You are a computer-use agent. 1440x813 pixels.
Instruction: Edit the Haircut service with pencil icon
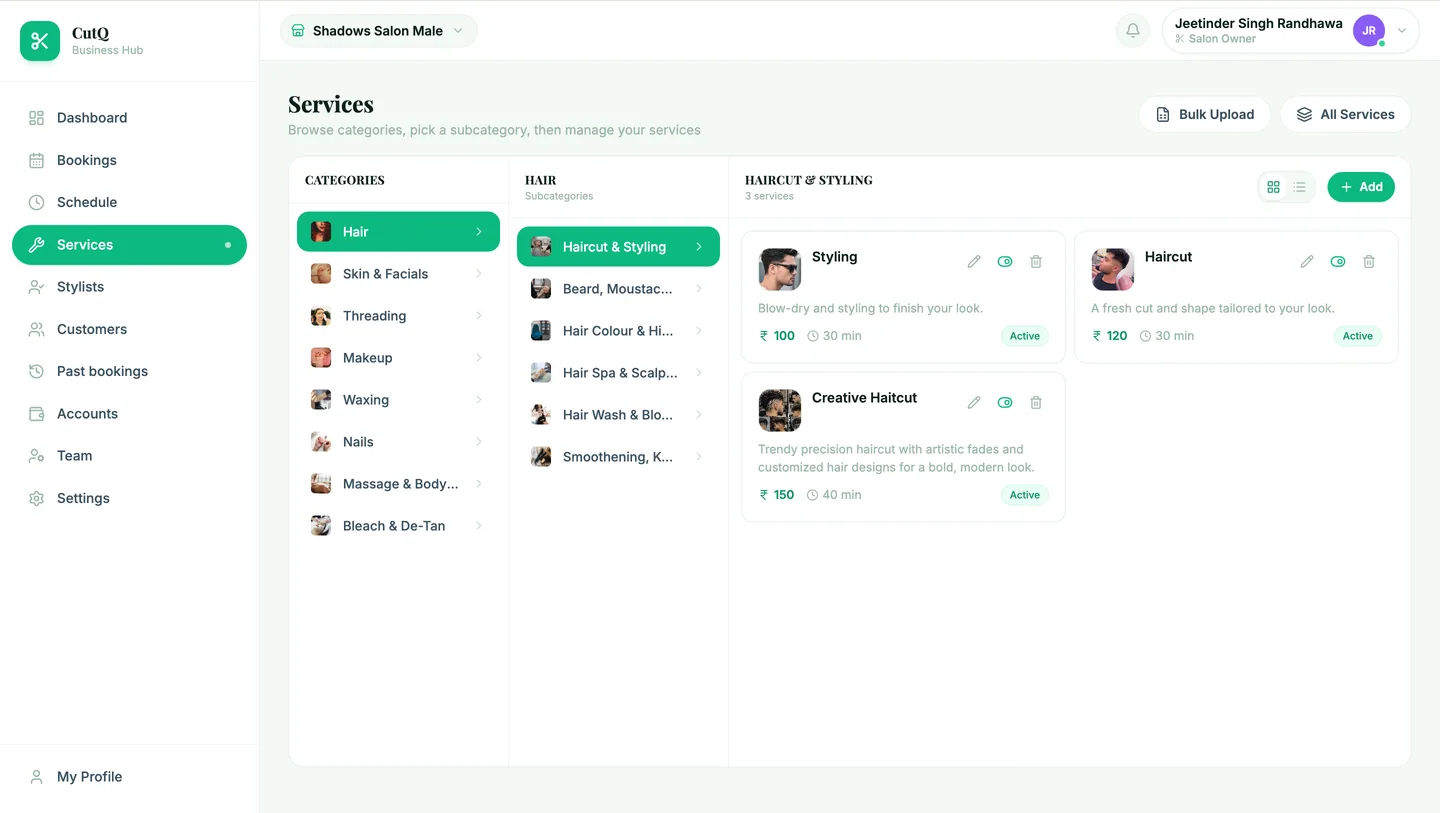[1307, 262]
